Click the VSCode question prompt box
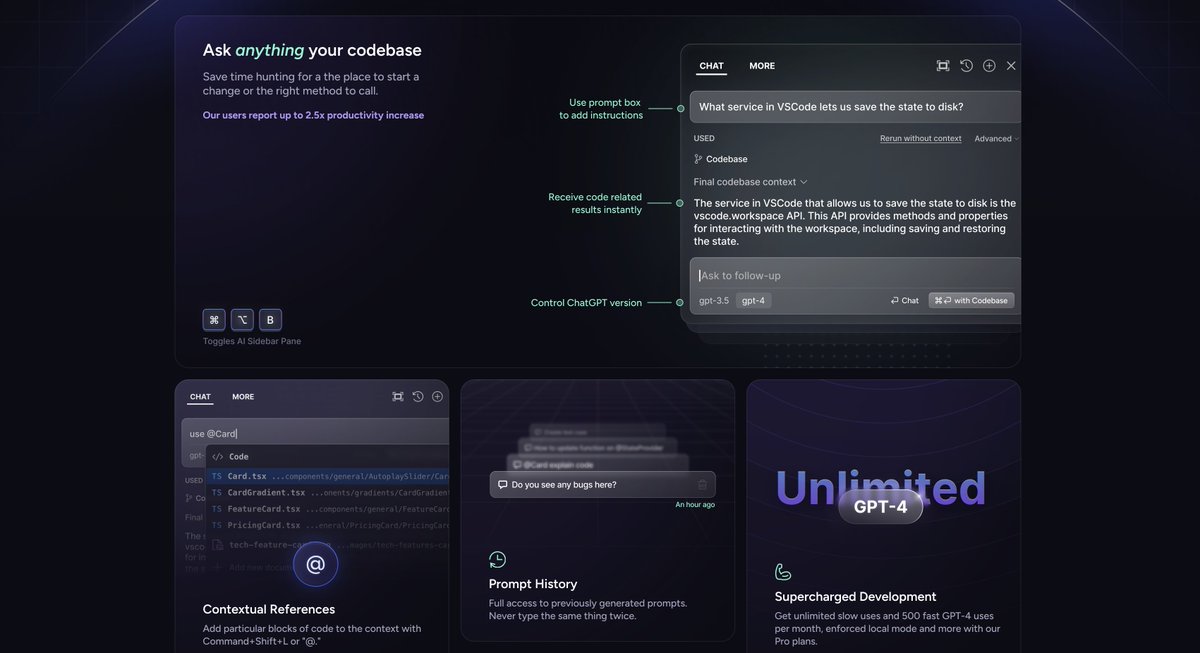 (856, 107)
